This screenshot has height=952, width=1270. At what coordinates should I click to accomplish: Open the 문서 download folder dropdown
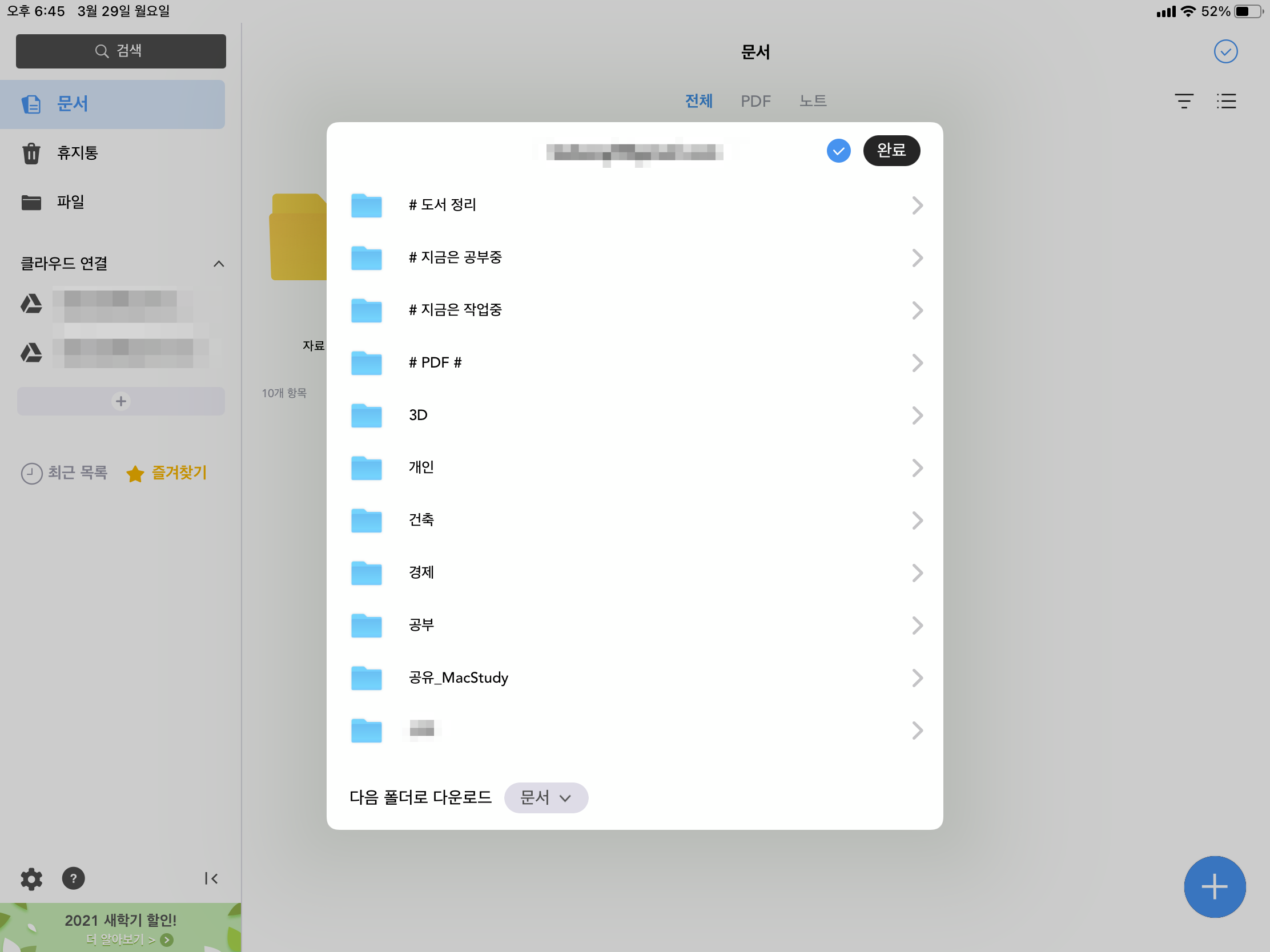[x=545, y=798]
